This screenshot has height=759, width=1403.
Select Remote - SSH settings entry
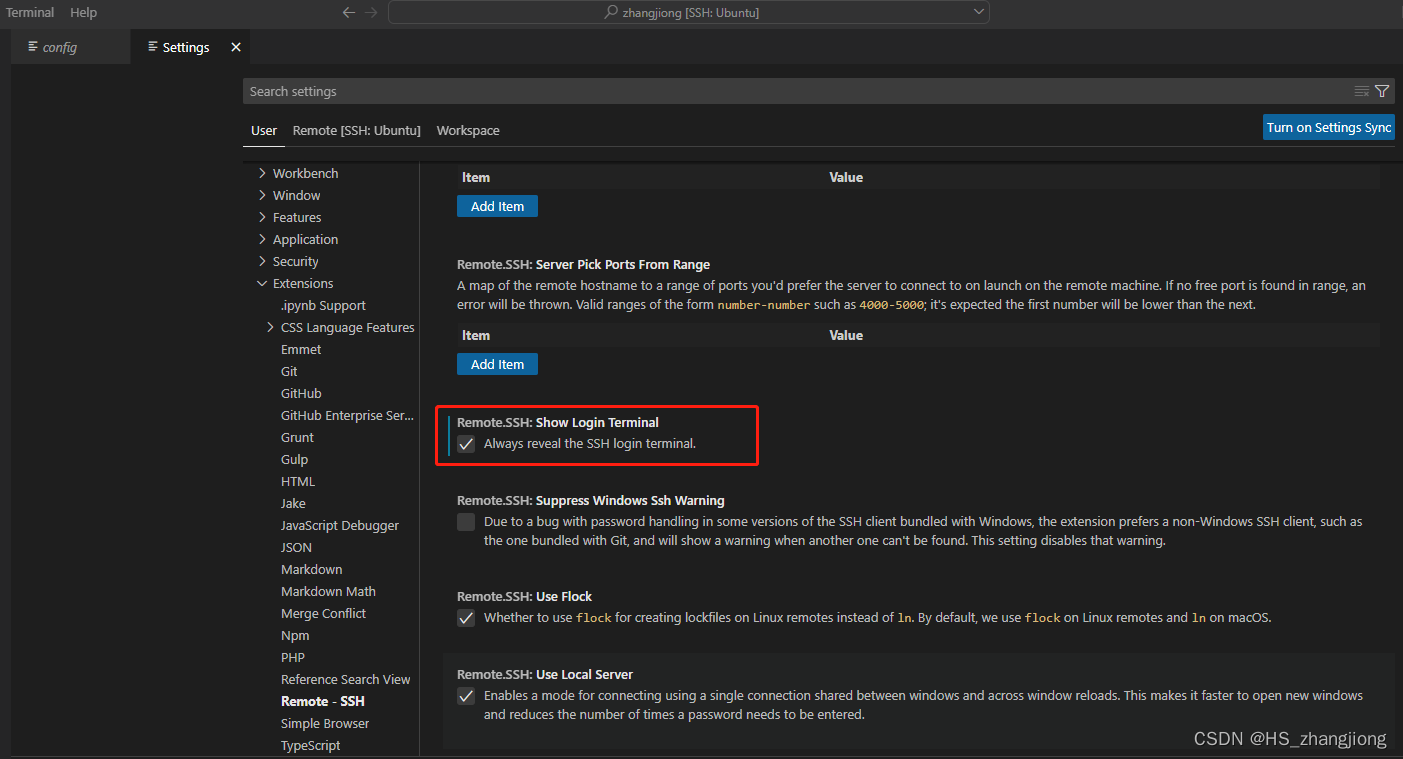pos(322,701)
